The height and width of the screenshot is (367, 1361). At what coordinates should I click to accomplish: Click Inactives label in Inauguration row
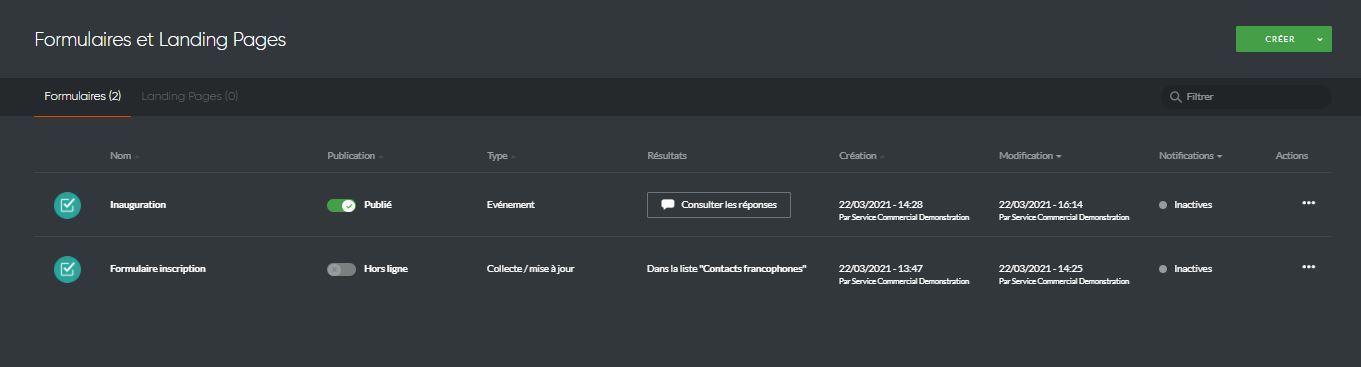click(x=1193, y=205)
